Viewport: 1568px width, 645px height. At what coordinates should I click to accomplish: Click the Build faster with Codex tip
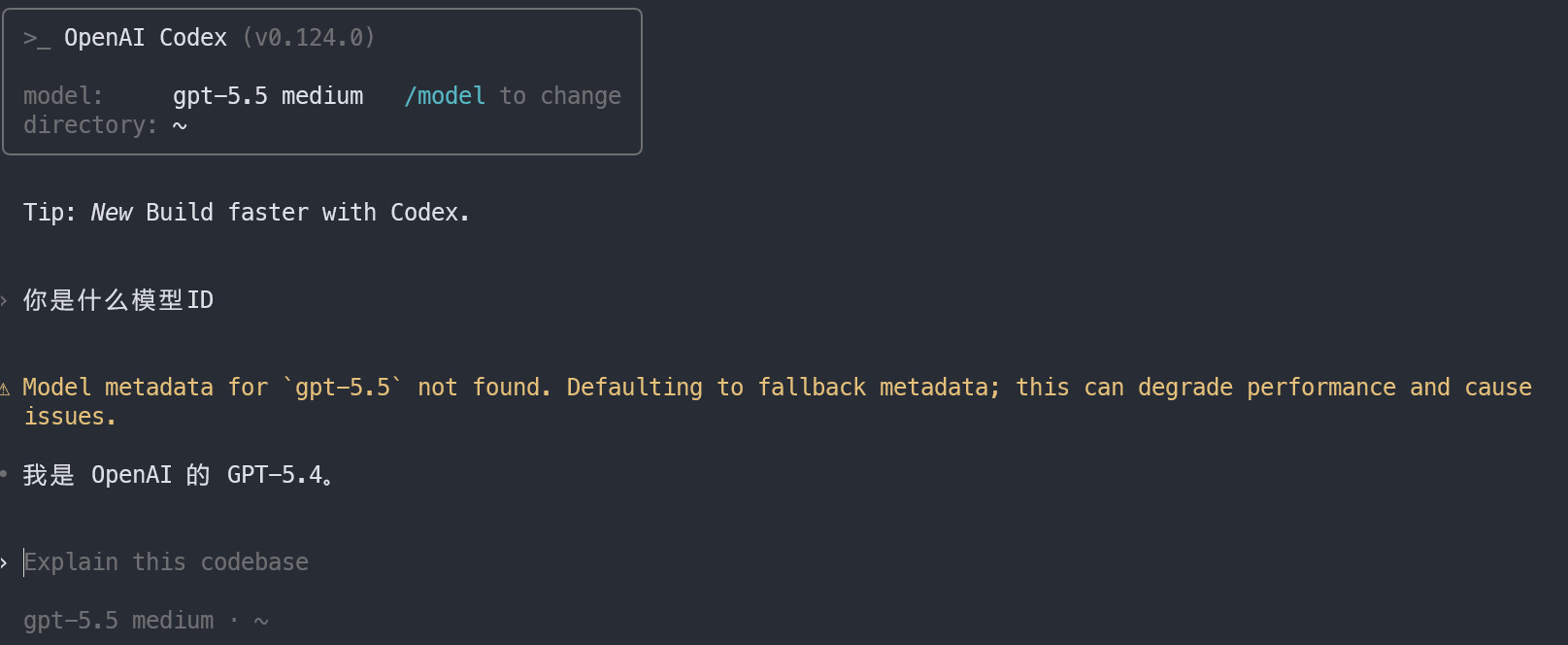308,213
